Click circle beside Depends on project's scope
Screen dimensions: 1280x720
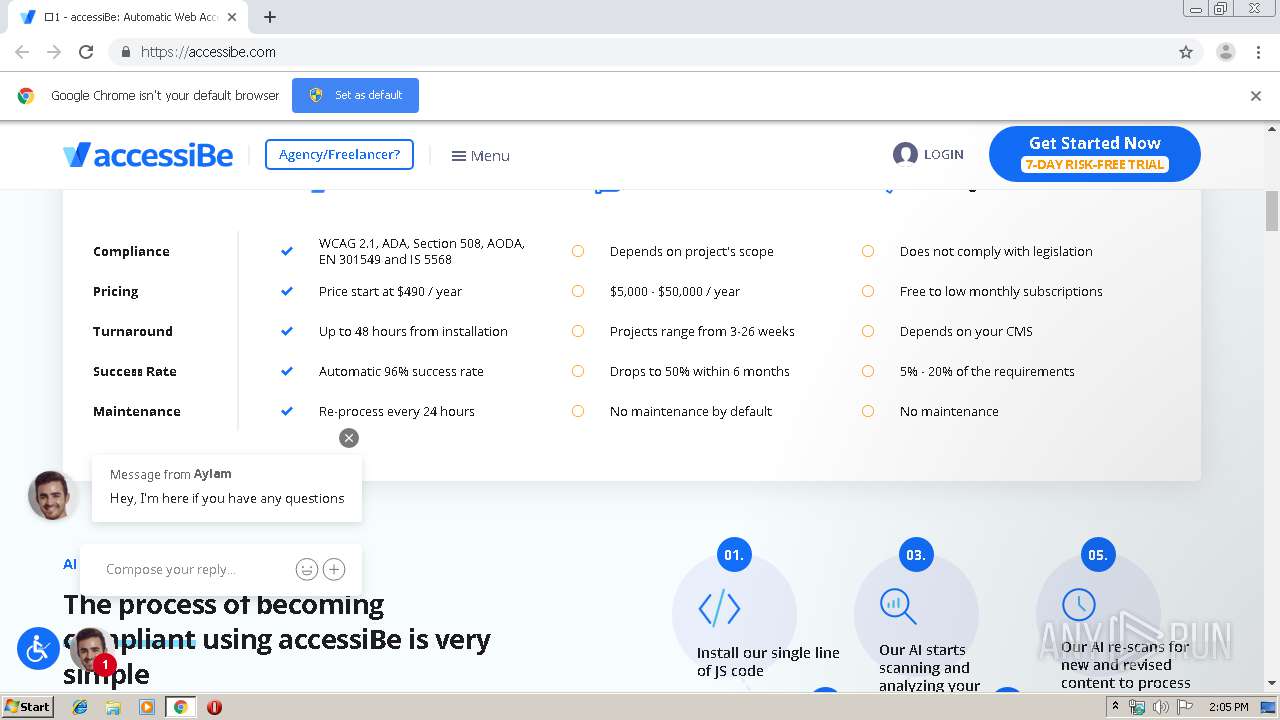[x=578, y=251]
